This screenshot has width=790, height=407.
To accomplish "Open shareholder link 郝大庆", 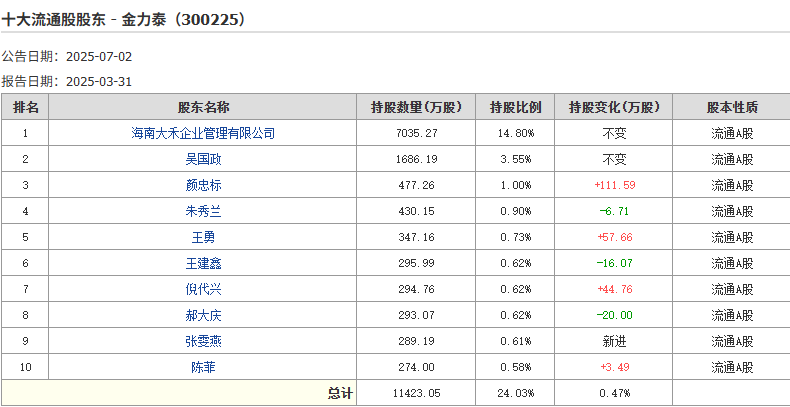I will (x=203, y=315).
